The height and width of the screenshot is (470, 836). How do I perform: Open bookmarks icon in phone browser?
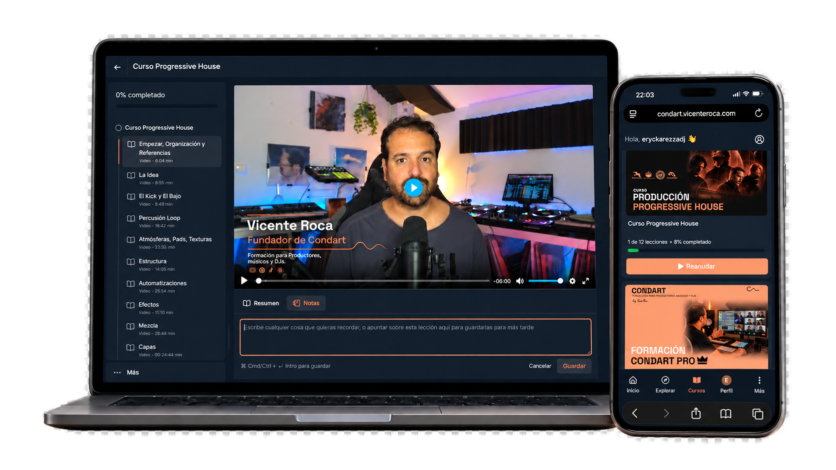coord(726,414)
